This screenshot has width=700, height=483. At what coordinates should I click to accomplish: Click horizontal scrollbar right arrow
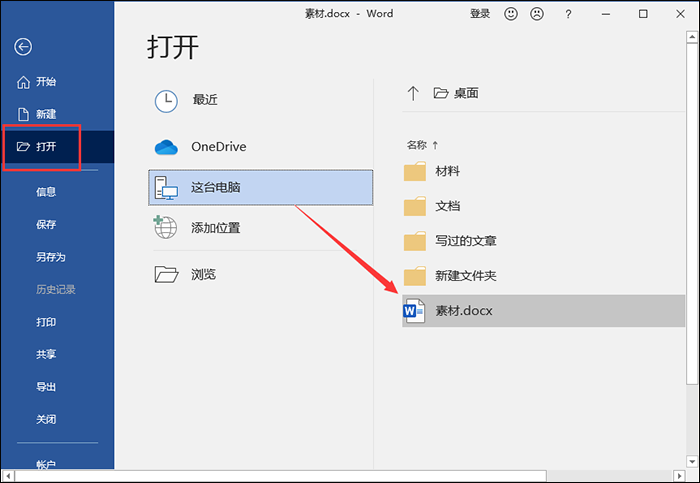pyautogui.click(x=679, y=476)
